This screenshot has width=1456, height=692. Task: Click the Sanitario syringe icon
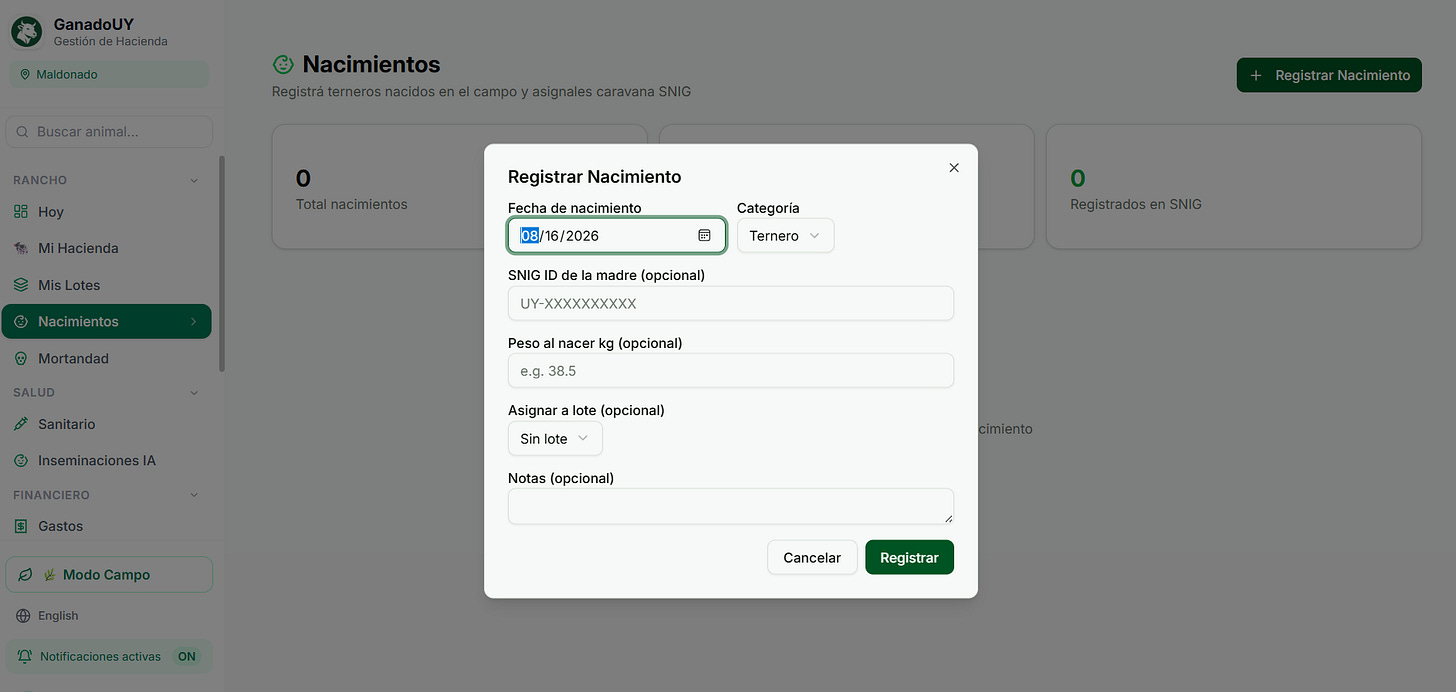click(x=21, y=424)
